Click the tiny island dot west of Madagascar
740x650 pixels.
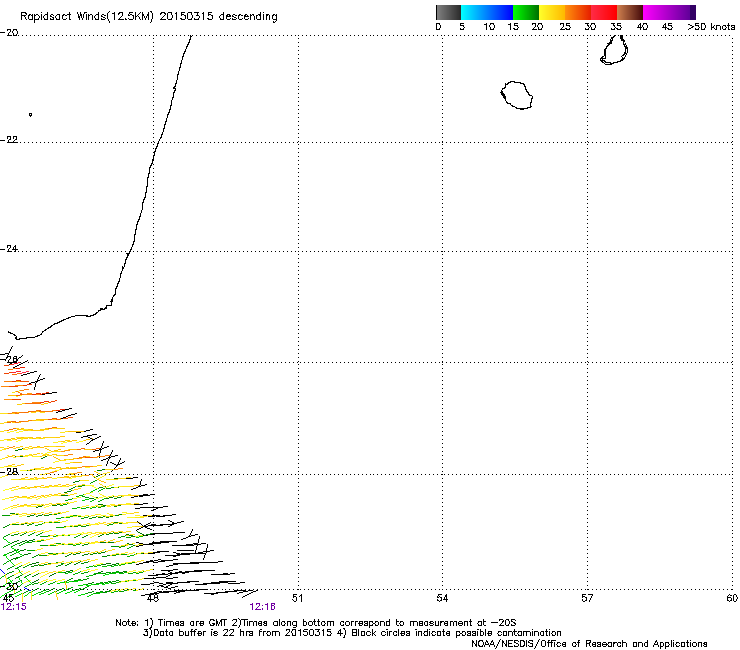click(30, 114)
